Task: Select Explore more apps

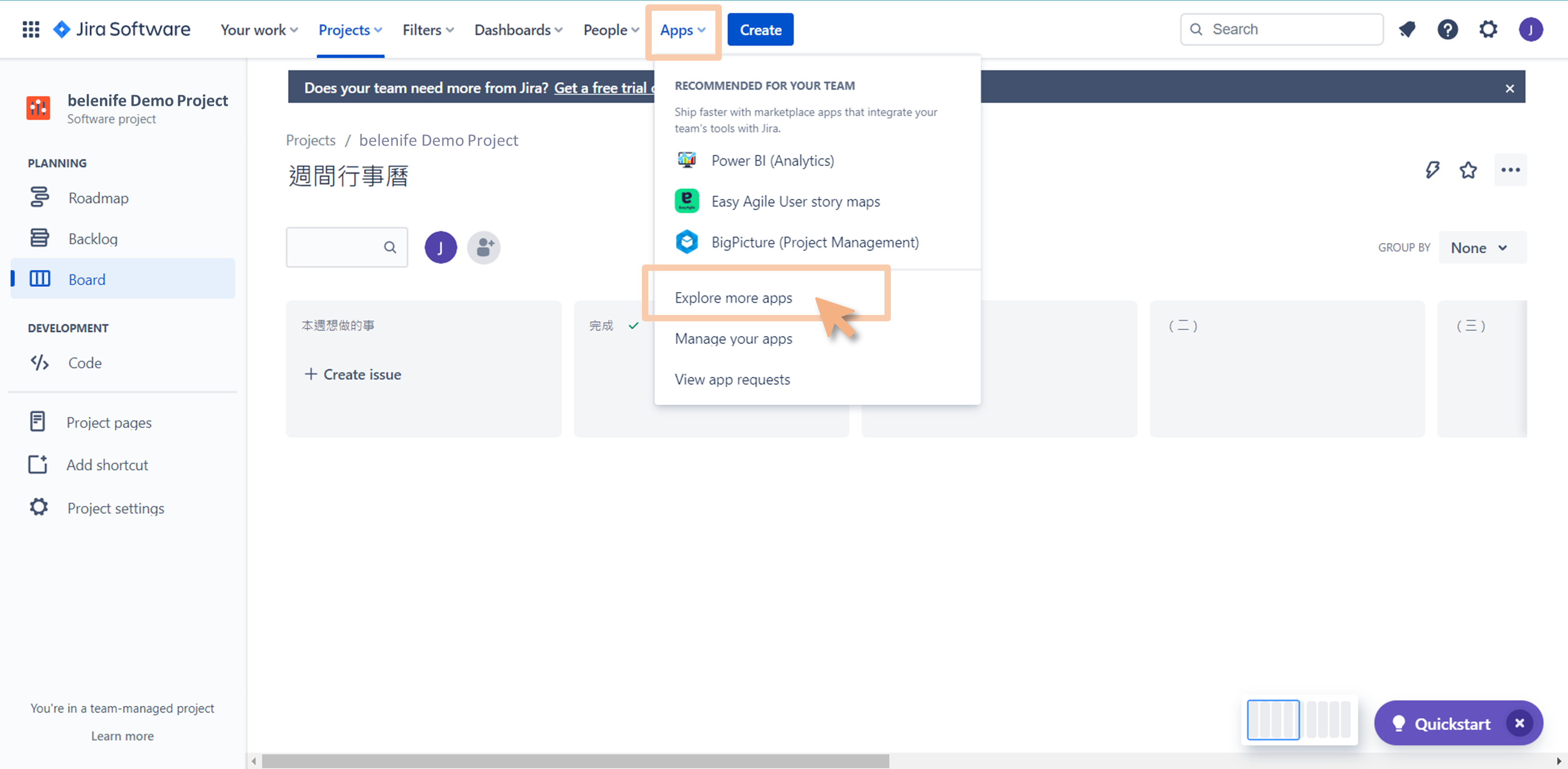Action: pos(817,297)
